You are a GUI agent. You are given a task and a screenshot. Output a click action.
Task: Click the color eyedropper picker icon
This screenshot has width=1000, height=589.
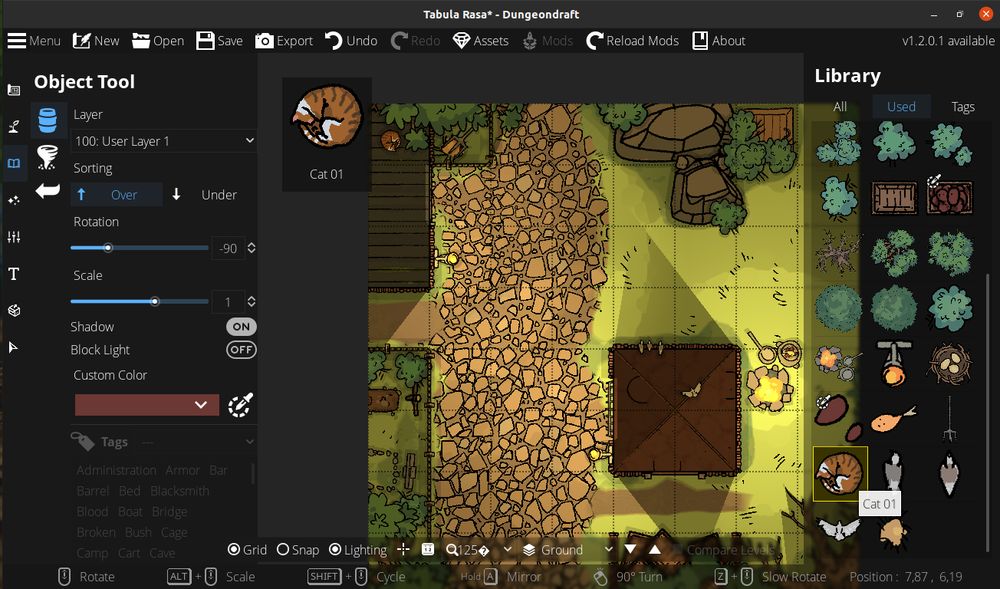tap(241, 405)
